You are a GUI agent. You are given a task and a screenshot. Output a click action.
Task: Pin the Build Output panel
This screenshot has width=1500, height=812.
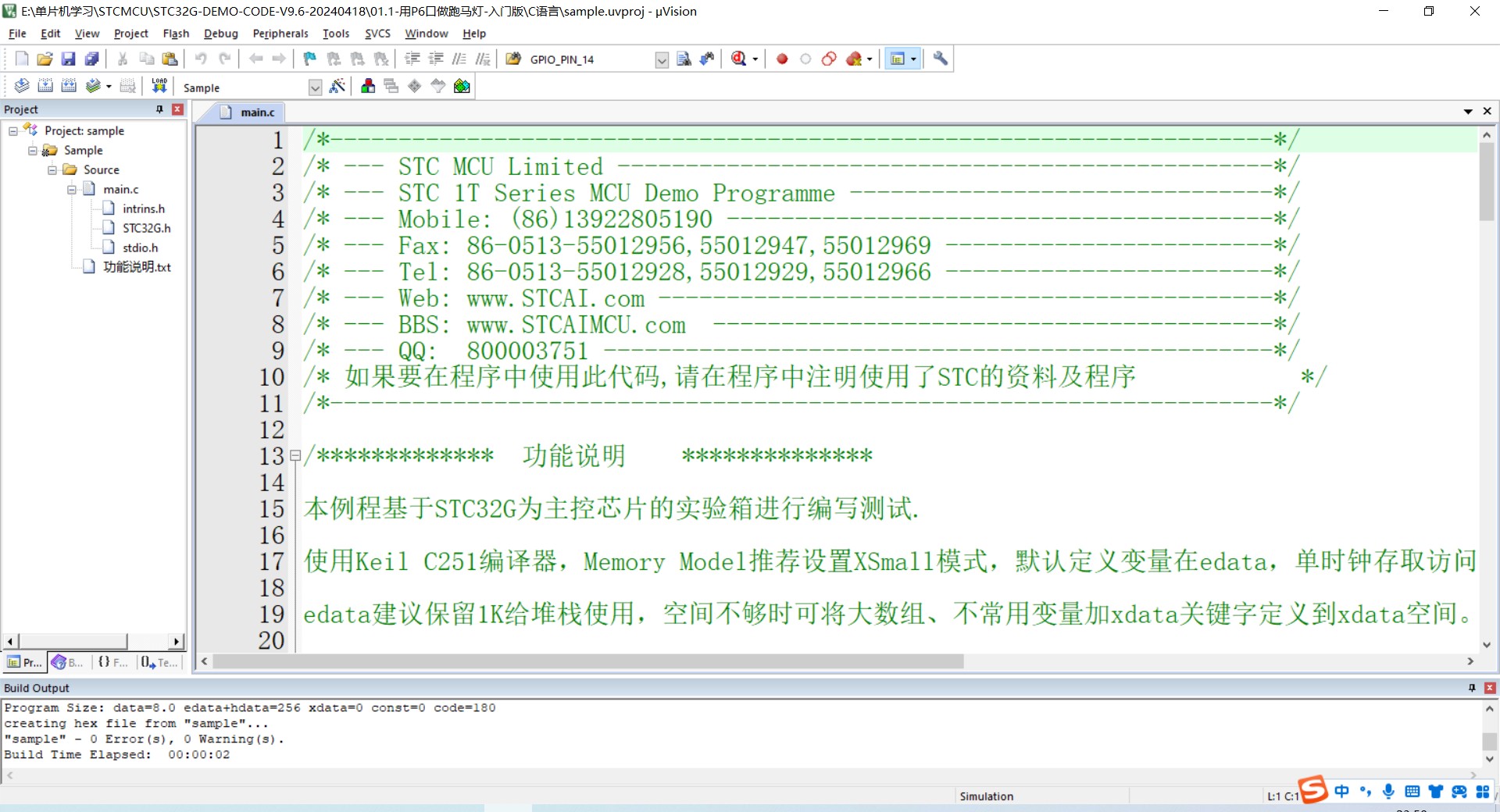1472,688
